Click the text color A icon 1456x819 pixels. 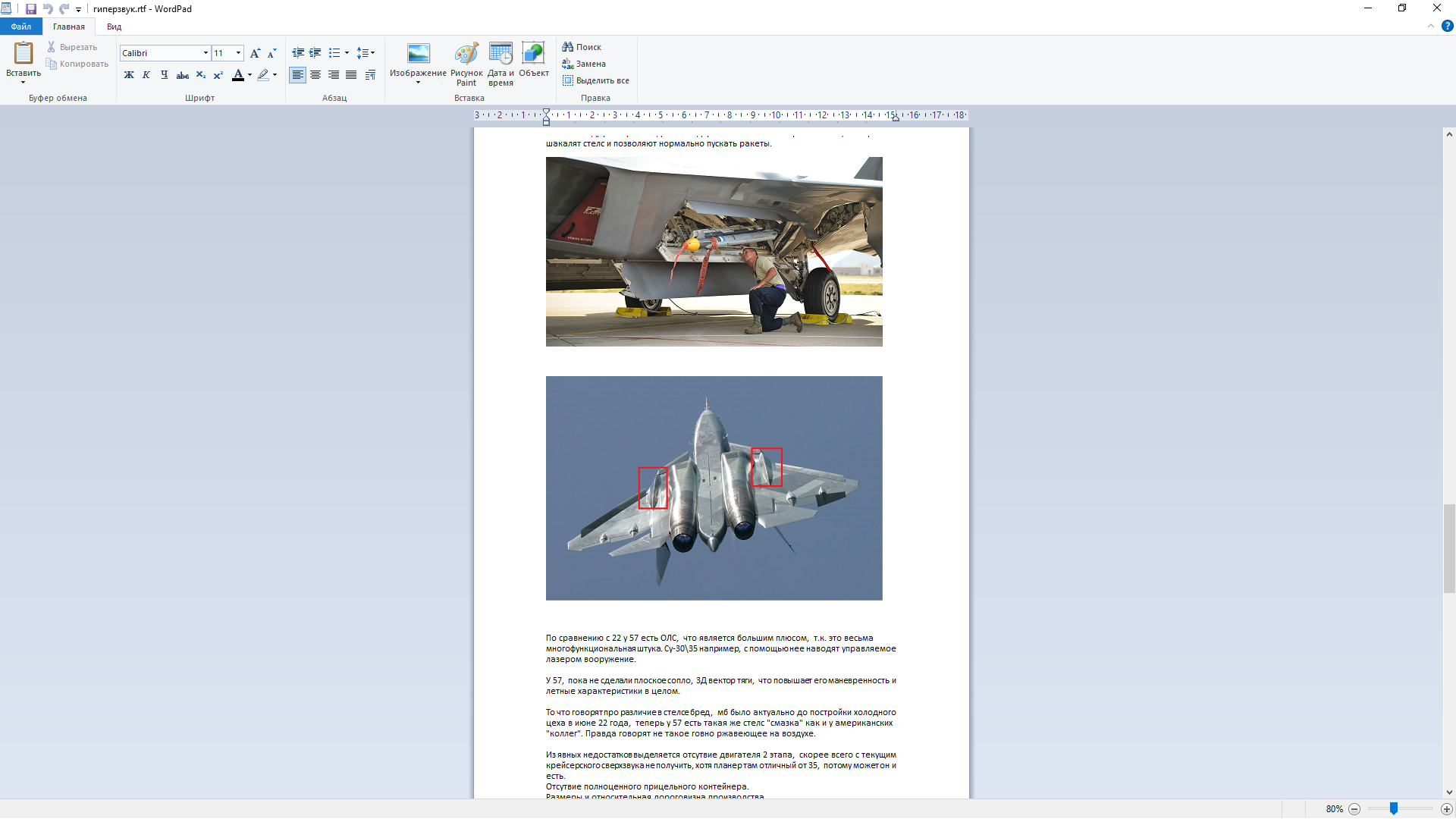238,75
